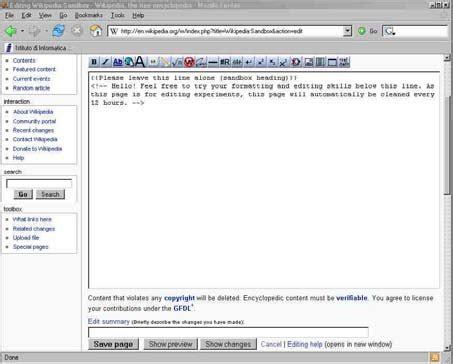This screenshot has height=364, width=453.
Task: Reload the current page
Action: [x=59, y=31]
